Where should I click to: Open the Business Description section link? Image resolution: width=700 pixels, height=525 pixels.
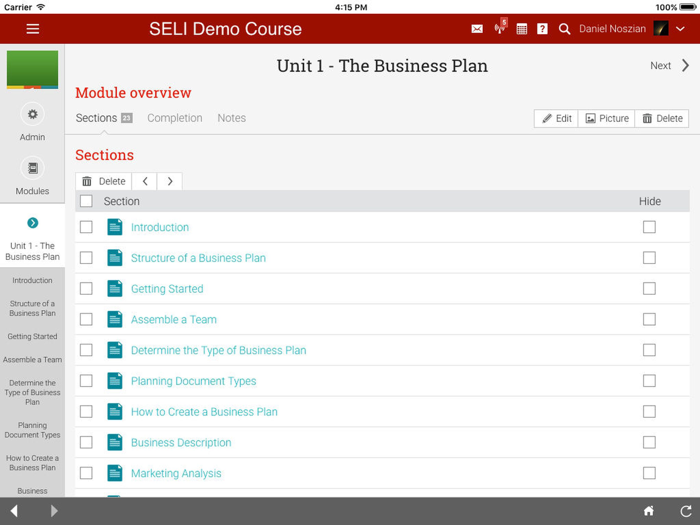pyautogui.click(x=181, y=442)
